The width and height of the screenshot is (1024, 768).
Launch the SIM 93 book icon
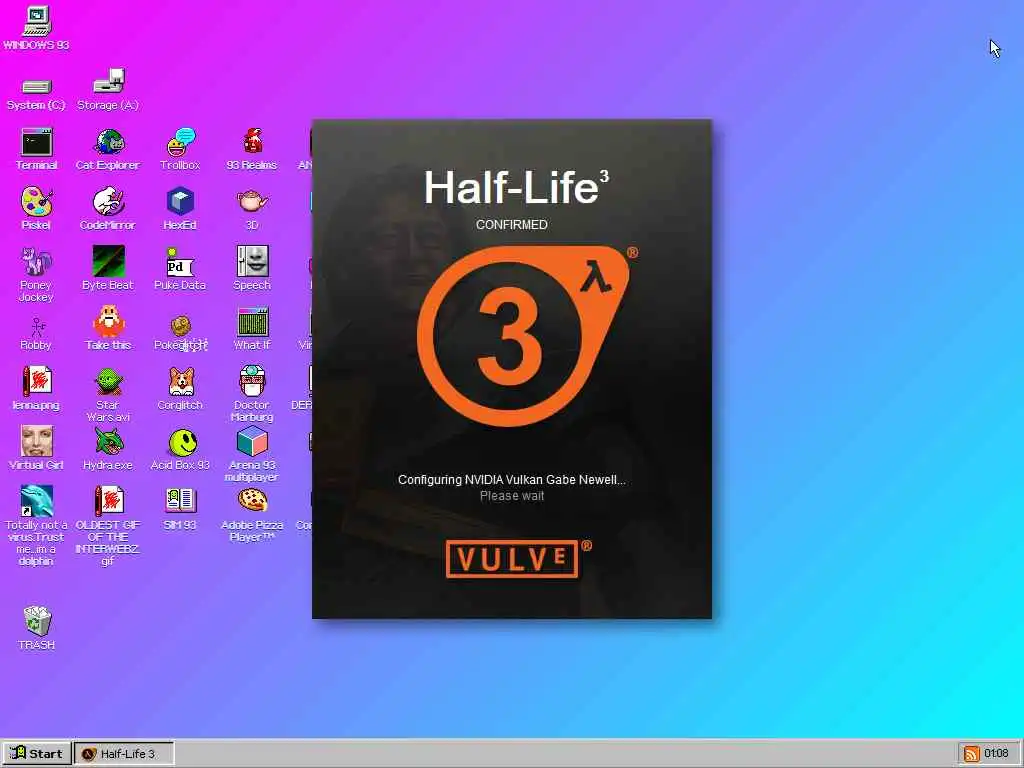pos(180,509)
